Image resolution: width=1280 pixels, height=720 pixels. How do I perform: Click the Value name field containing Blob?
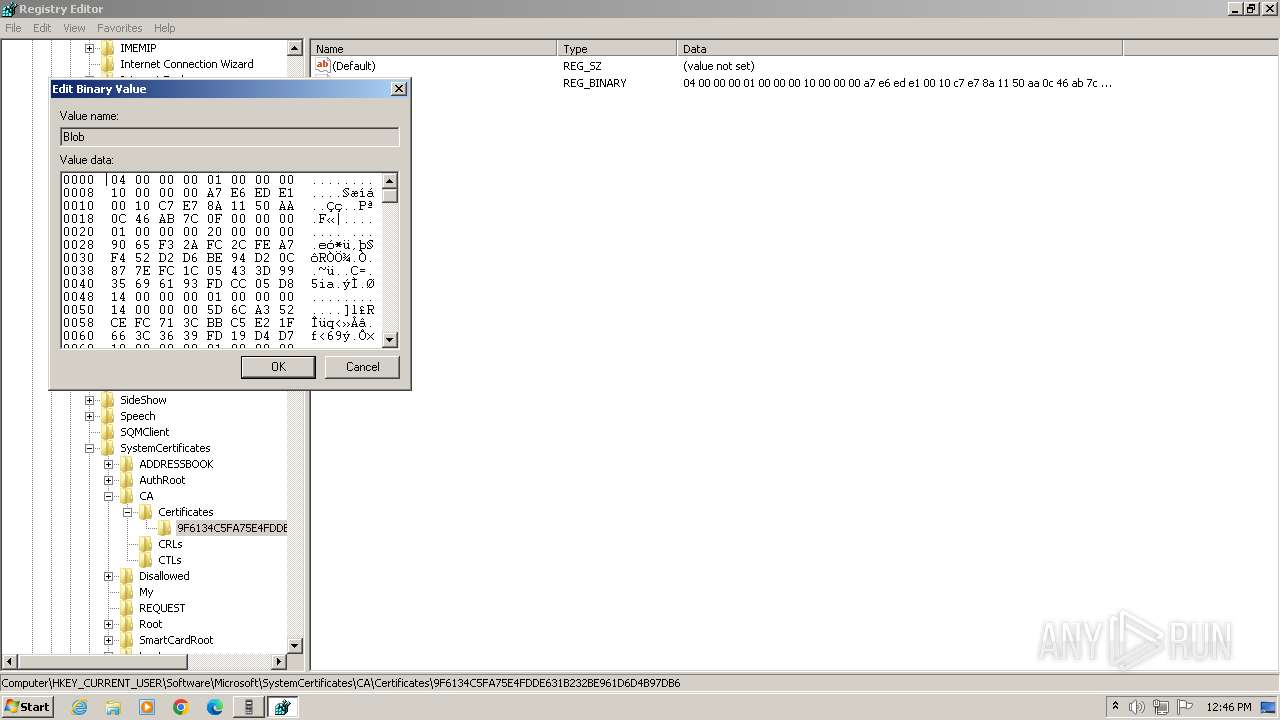(x=229, y=137)
